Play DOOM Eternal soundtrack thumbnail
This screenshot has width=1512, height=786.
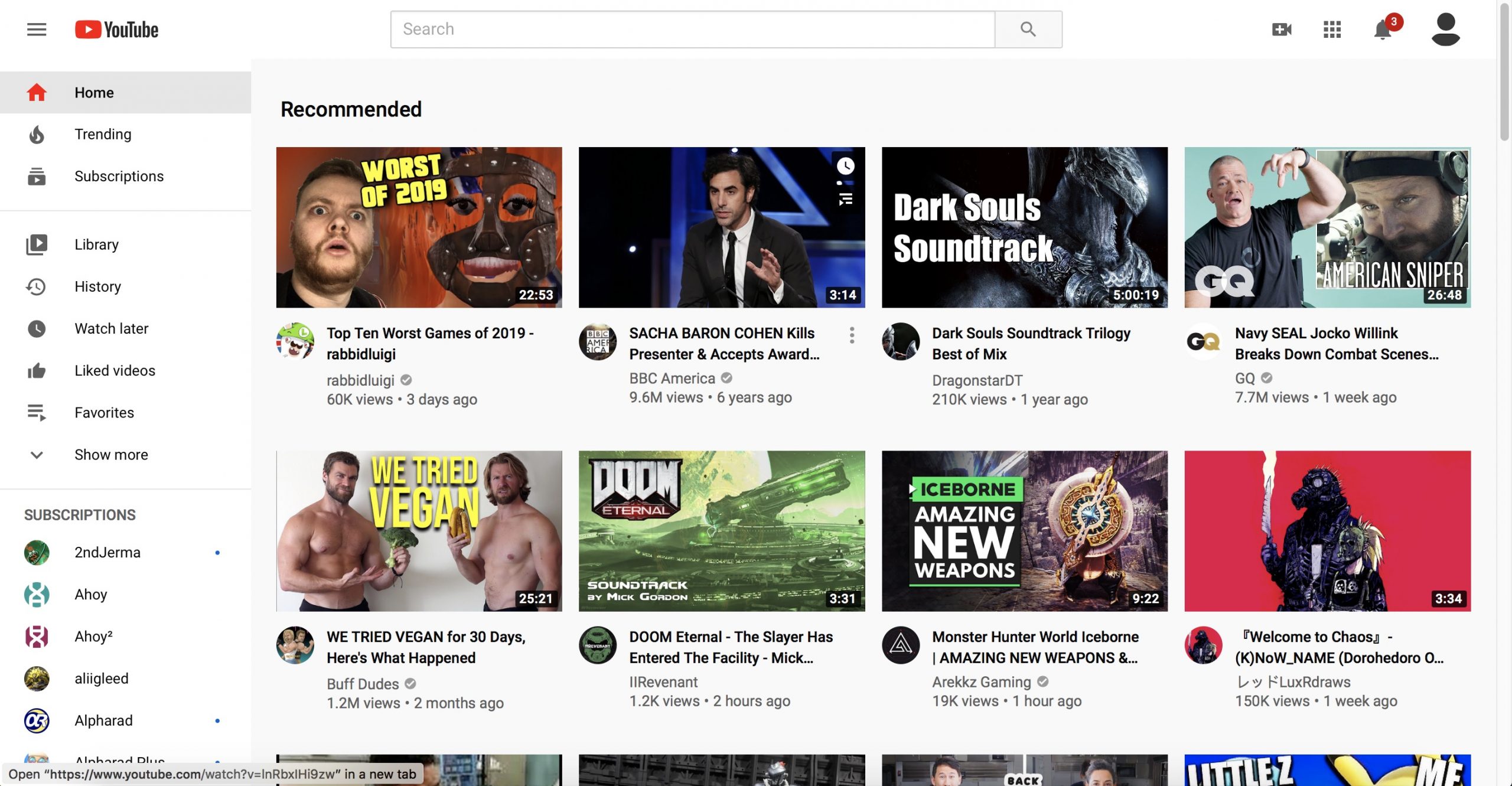point(722,531)
